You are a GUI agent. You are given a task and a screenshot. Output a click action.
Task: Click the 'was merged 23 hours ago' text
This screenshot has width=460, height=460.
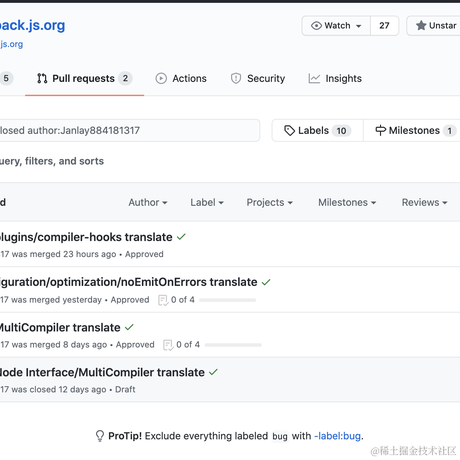64,254
